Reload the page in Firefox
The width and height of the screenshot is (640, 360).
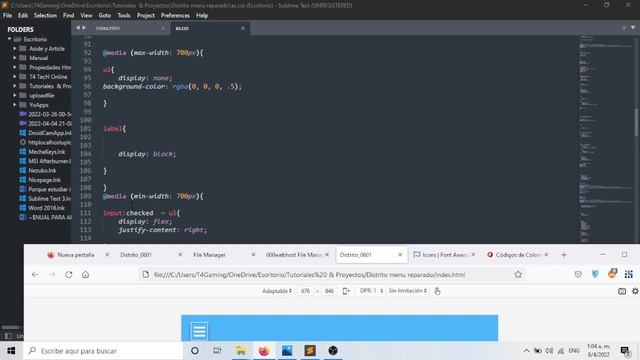pos(69,275)
